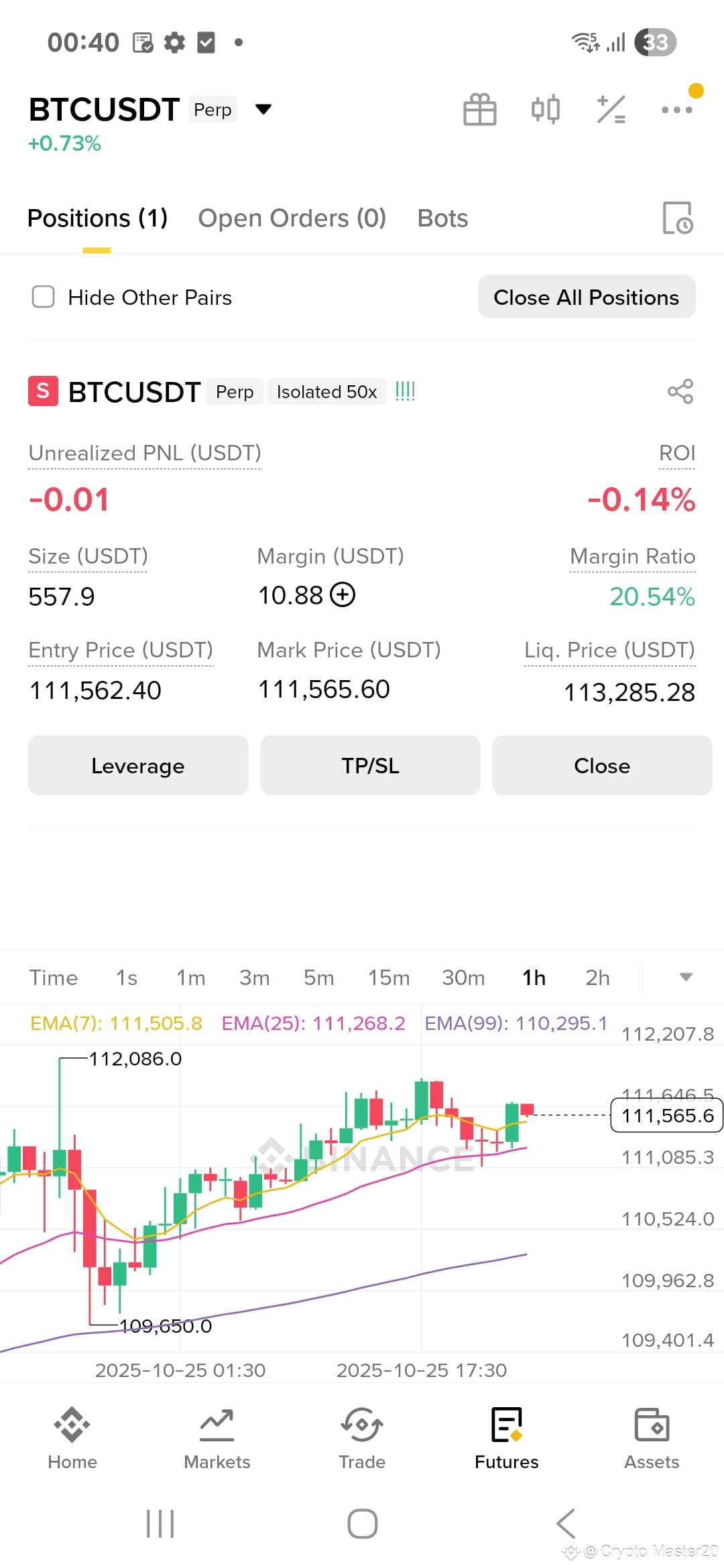The height and width of the screenshot is (1568, 724).
Task: Tap the settings gear in status bar
Action: pyautogui.click(x=174, y=42)
